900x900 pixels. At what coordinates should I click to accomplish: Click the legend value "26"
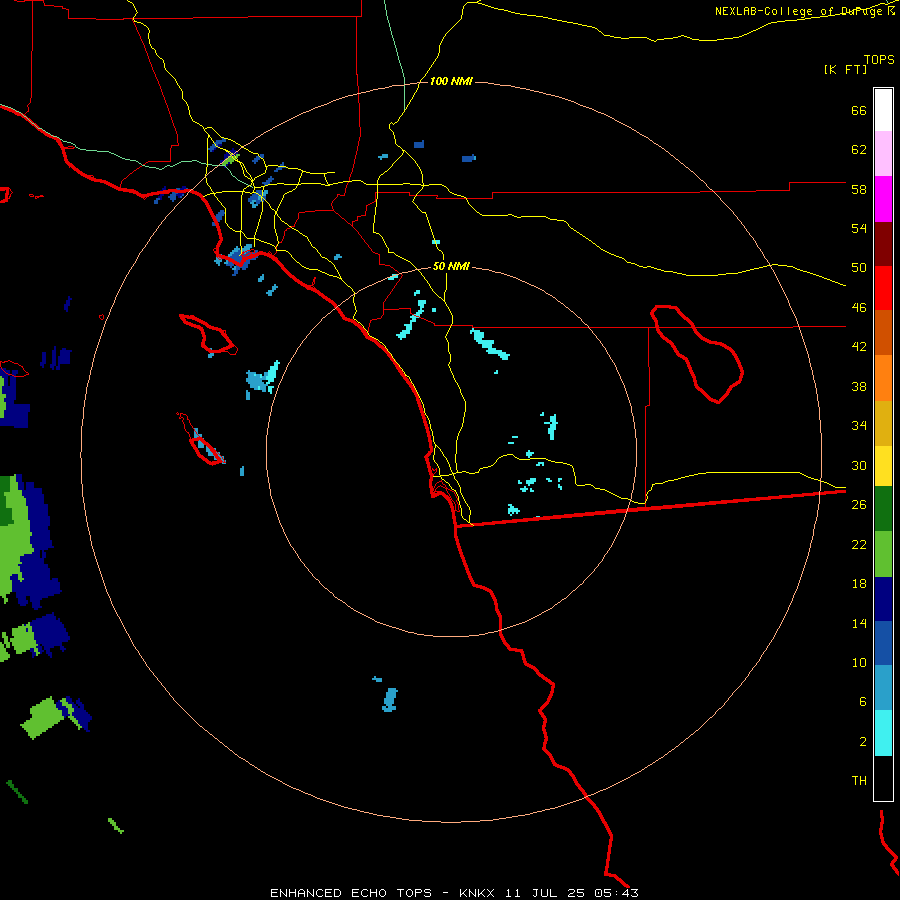pyautogui.click(x=859, y=505)
